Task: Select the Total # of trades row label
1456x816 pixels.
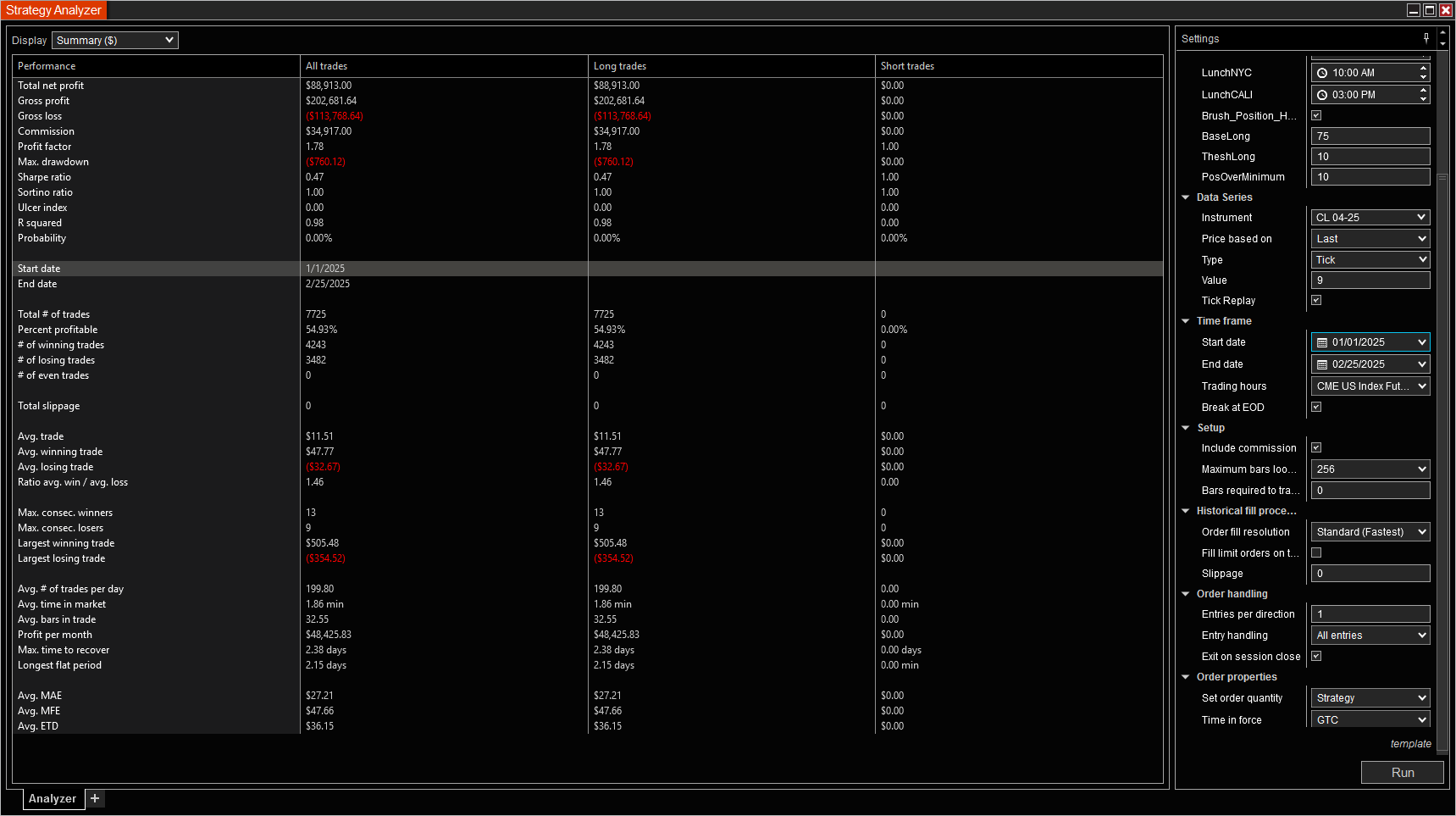Action: pyautogui.click(x=53, y=314)
